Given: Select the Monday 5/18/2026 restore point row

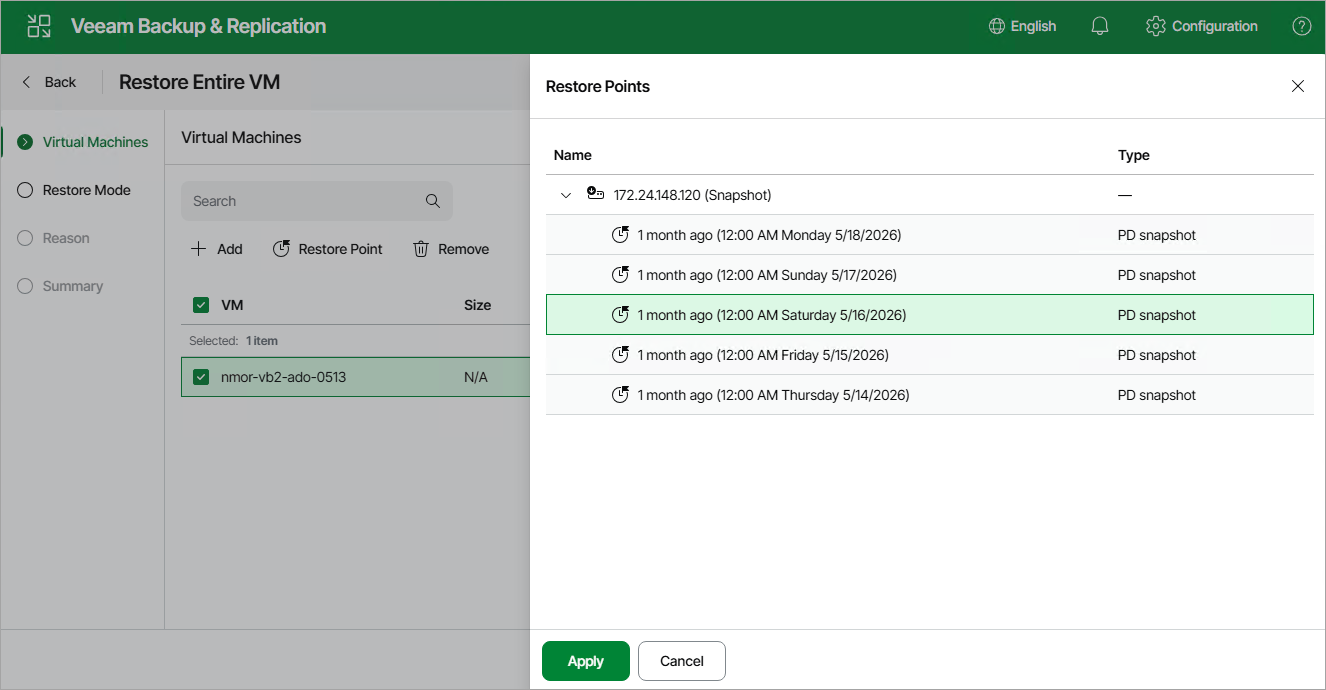Looking at the screenshot, I should (930, 235).
